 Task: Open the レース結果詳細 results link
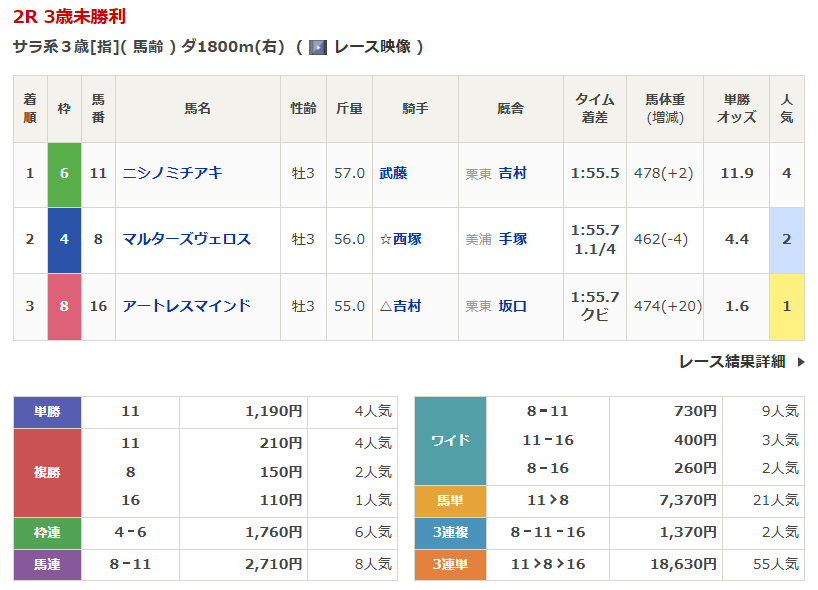coord(732,362)
